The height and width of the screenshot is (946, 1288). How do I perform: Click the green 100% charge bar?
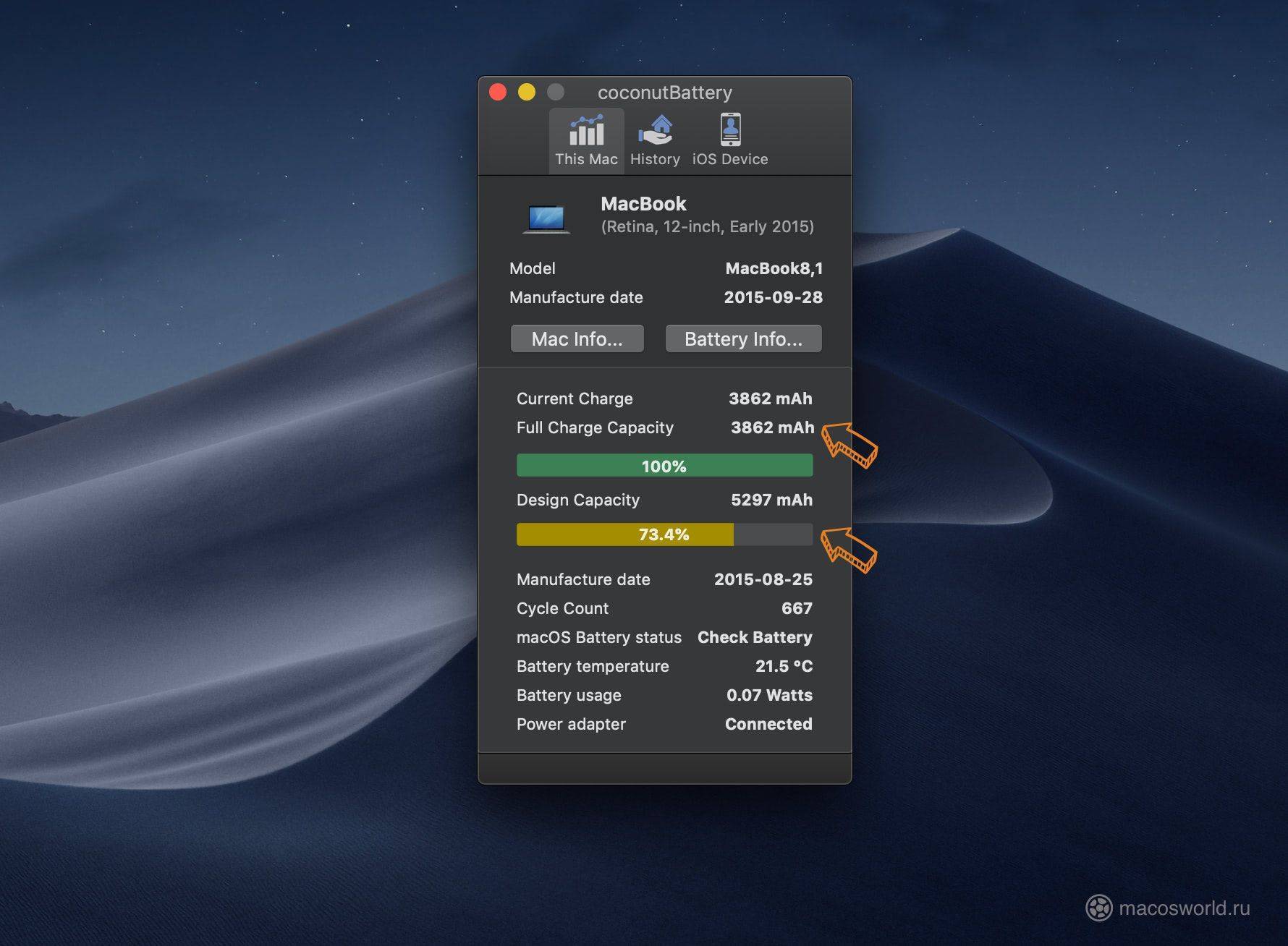(664, 466)
